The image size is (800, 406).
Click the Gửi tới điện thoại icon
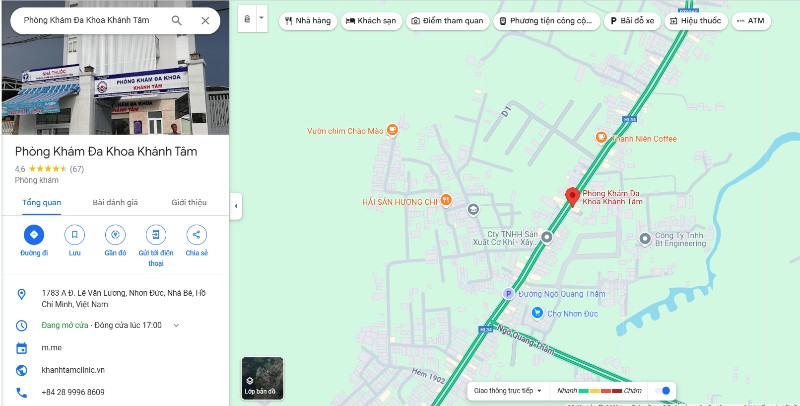coord(156,235)
